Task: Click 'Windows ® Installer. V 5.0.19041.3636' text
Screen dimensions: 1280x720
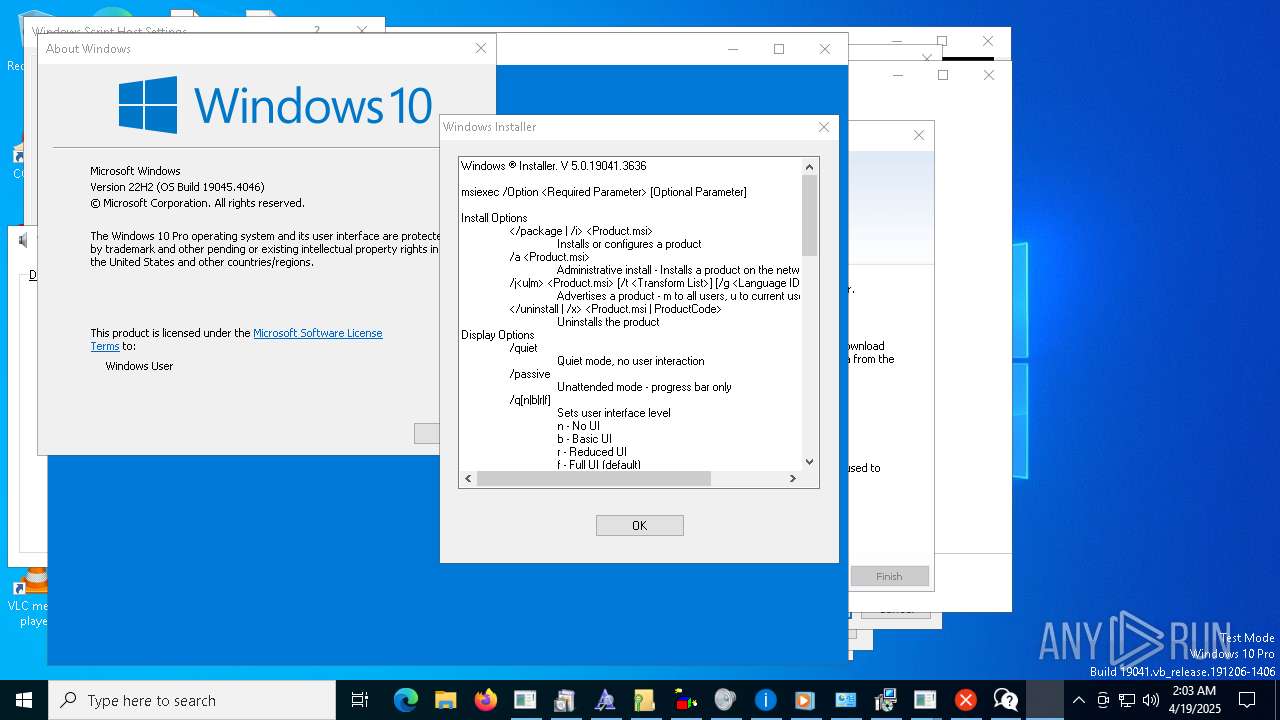Action: pyautogui.click(x=553, y=166)
